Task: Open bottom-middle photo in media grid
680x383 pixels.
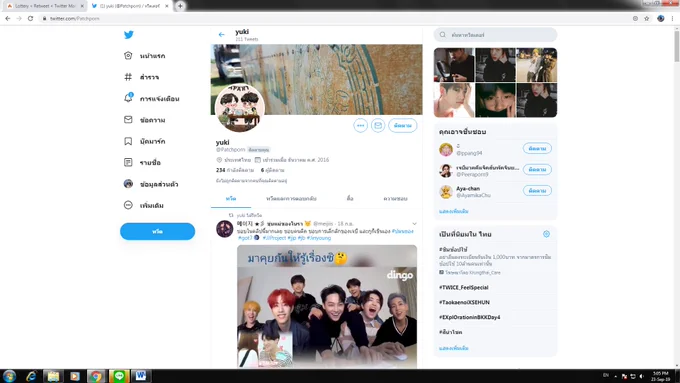Action: 495,100
